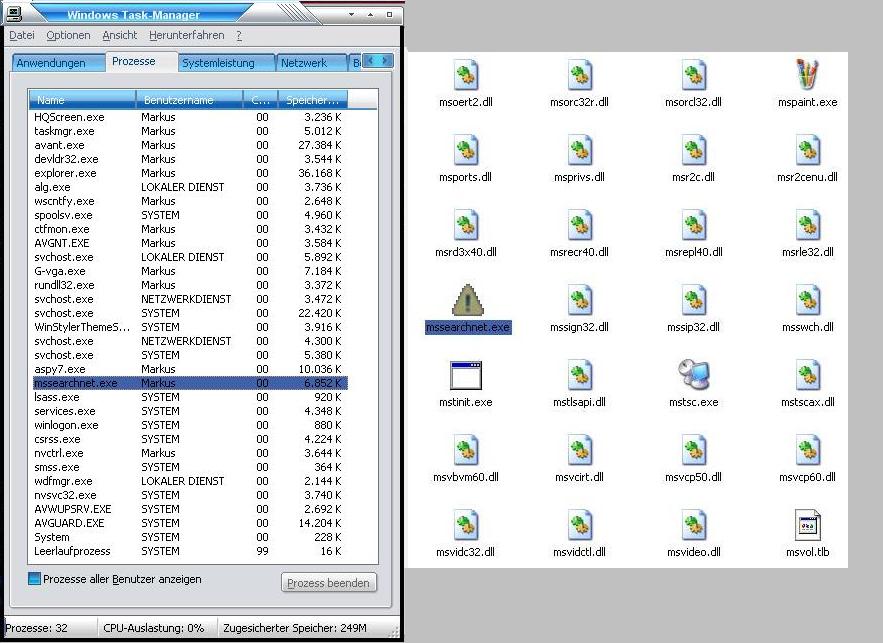Switch to the Systemleistung tab
Image resolution: width=883 pixels, height=643 pixels.
point(217,63)
